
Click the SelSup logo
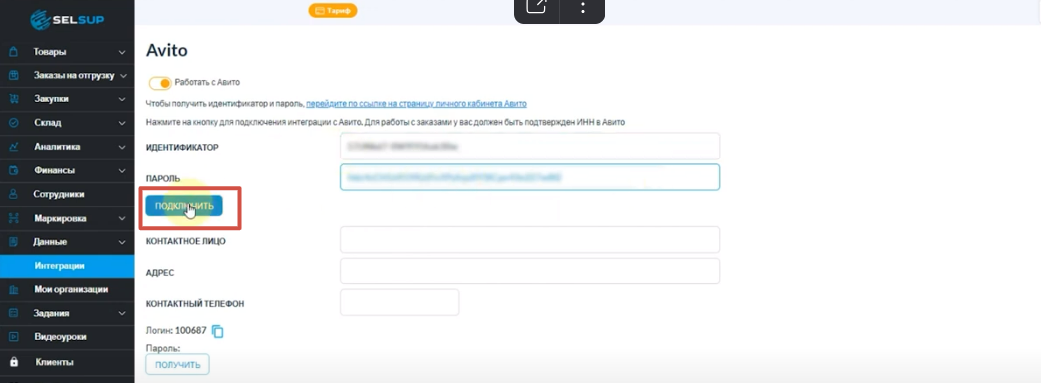click(66, 20)
